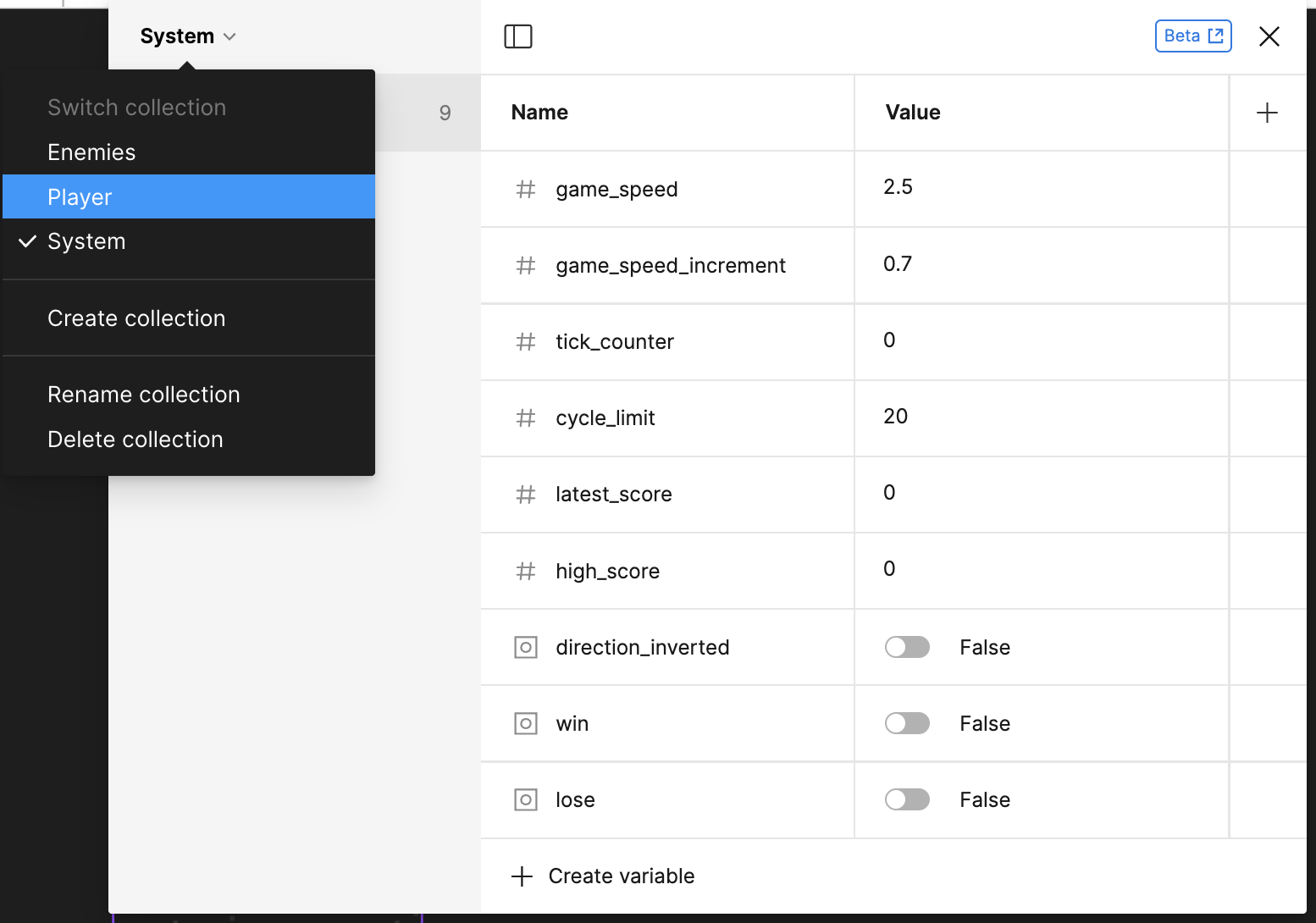This screenshot has height=923, width=1316.
Task: Open the Beta external link
Action: click(1193, 36)
